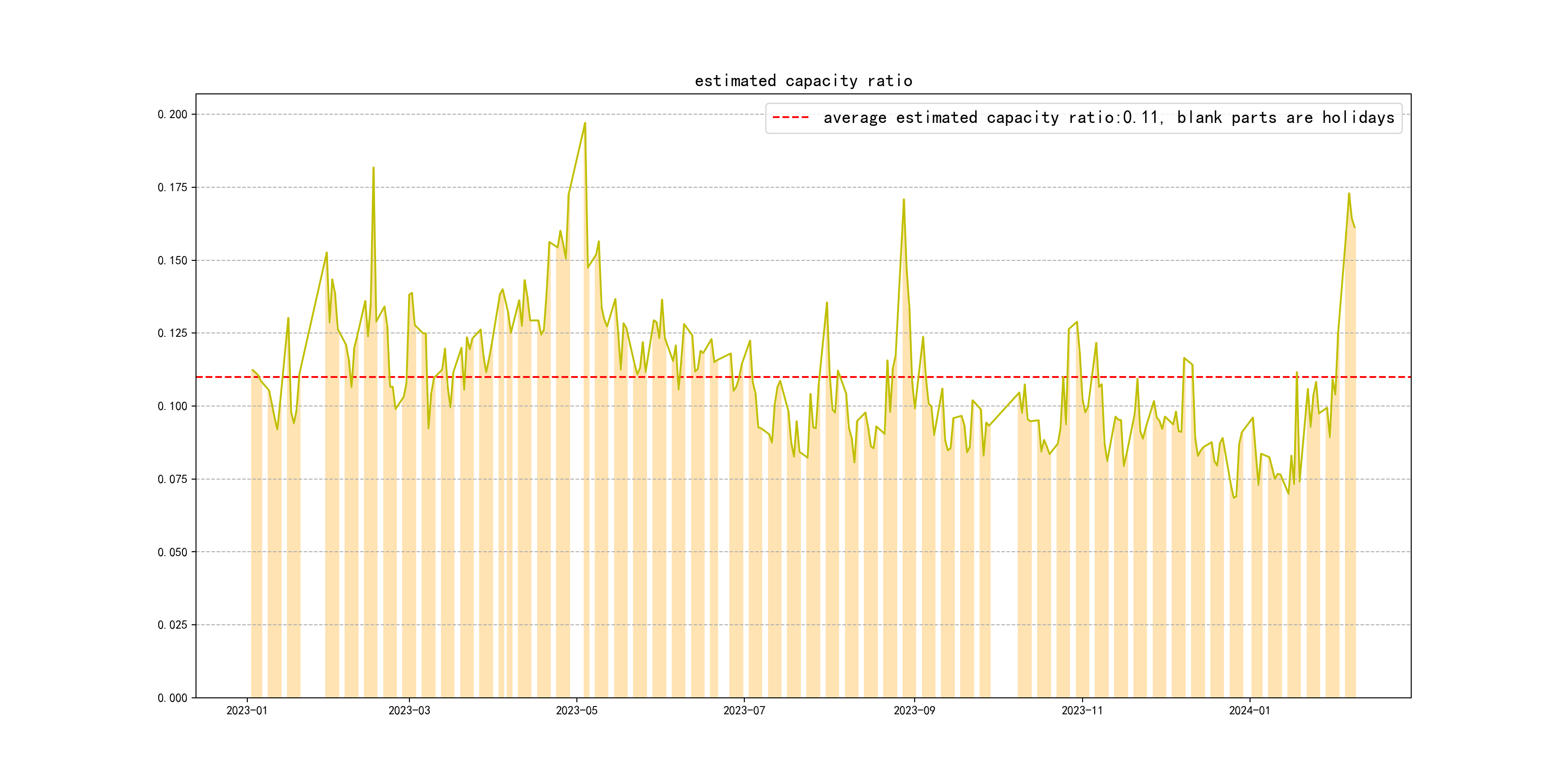The width and height of the screenshot is (1568, 784).
Task: Click the highest peak of the line near 2023-05
Action: coord(585,123)
